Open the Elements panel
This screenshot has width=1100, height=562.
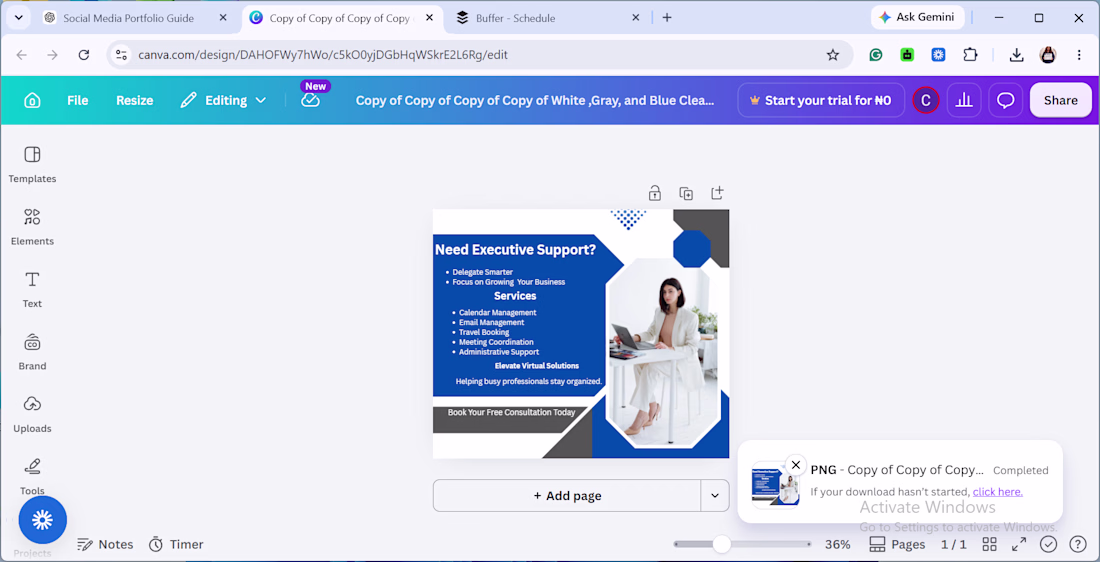[x=32, y=227]
